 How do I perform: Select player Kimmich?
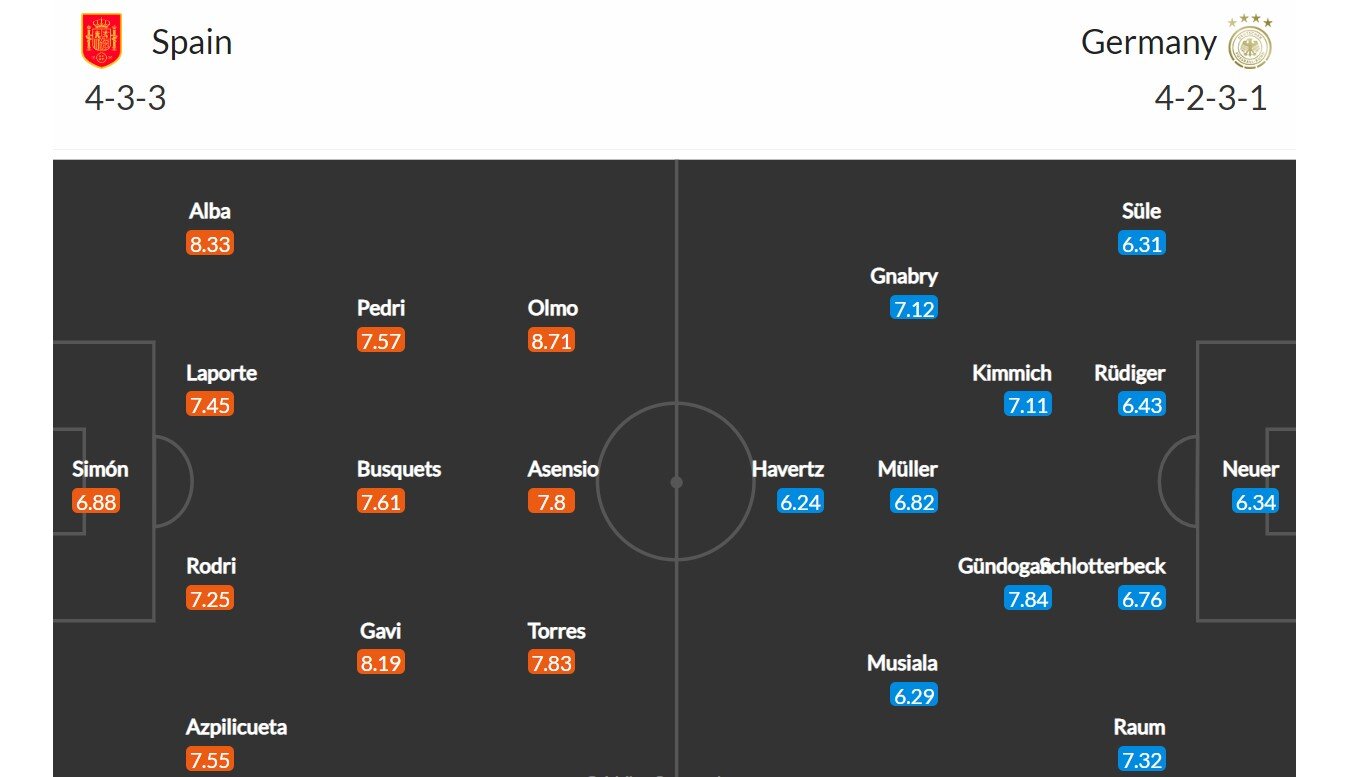pos(1012,373)
